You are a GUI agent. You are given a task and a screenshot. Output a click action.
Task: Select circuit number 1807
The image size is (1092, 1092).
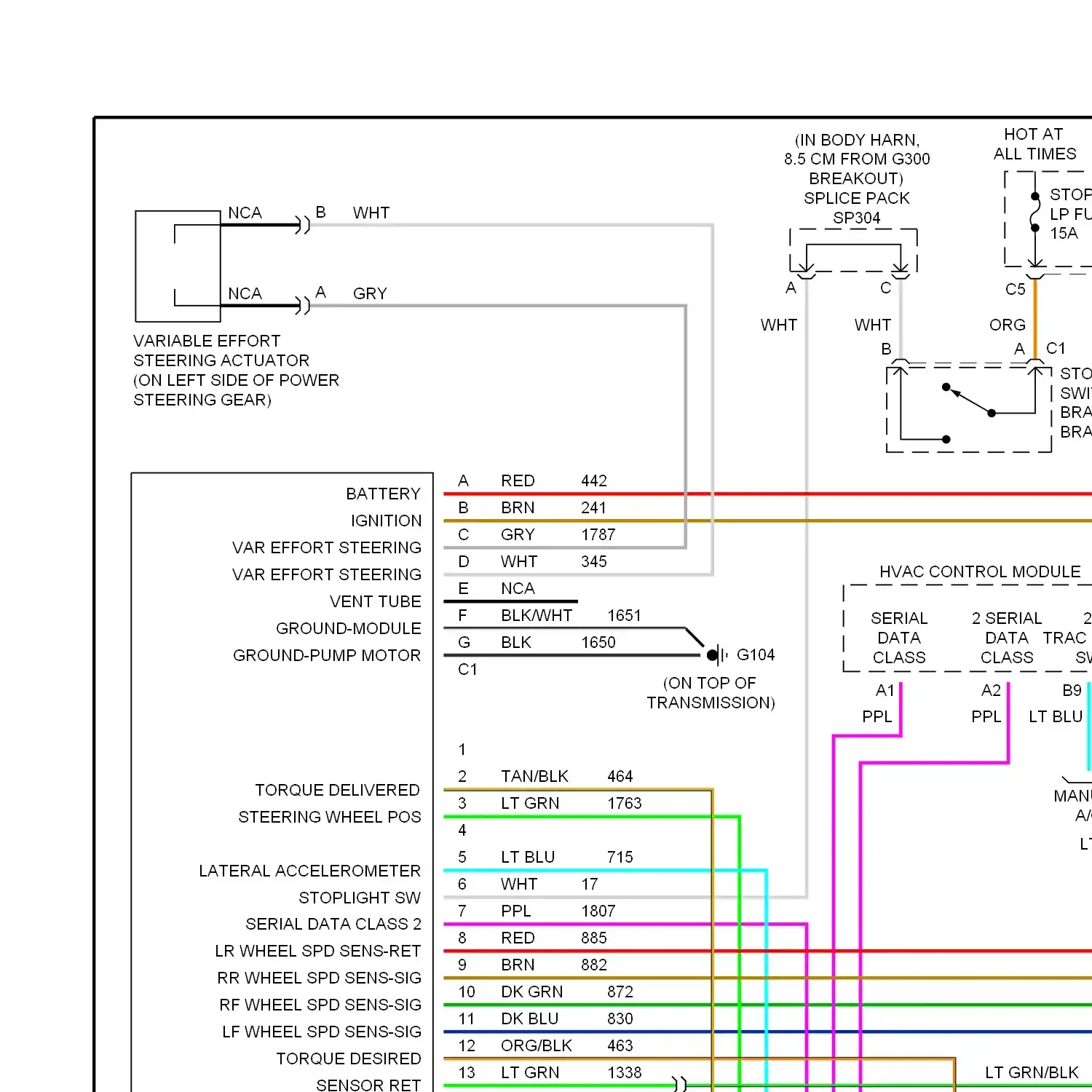[598, 911]
